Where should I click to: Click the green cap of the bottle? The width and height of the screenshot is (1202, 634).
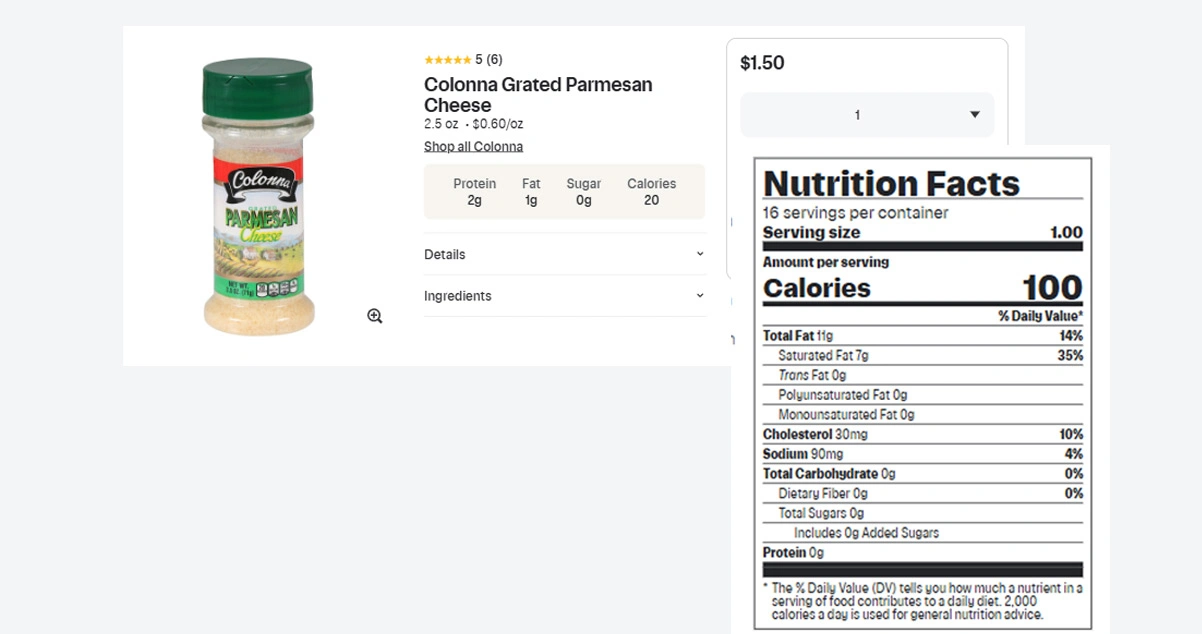pos(258,86)
